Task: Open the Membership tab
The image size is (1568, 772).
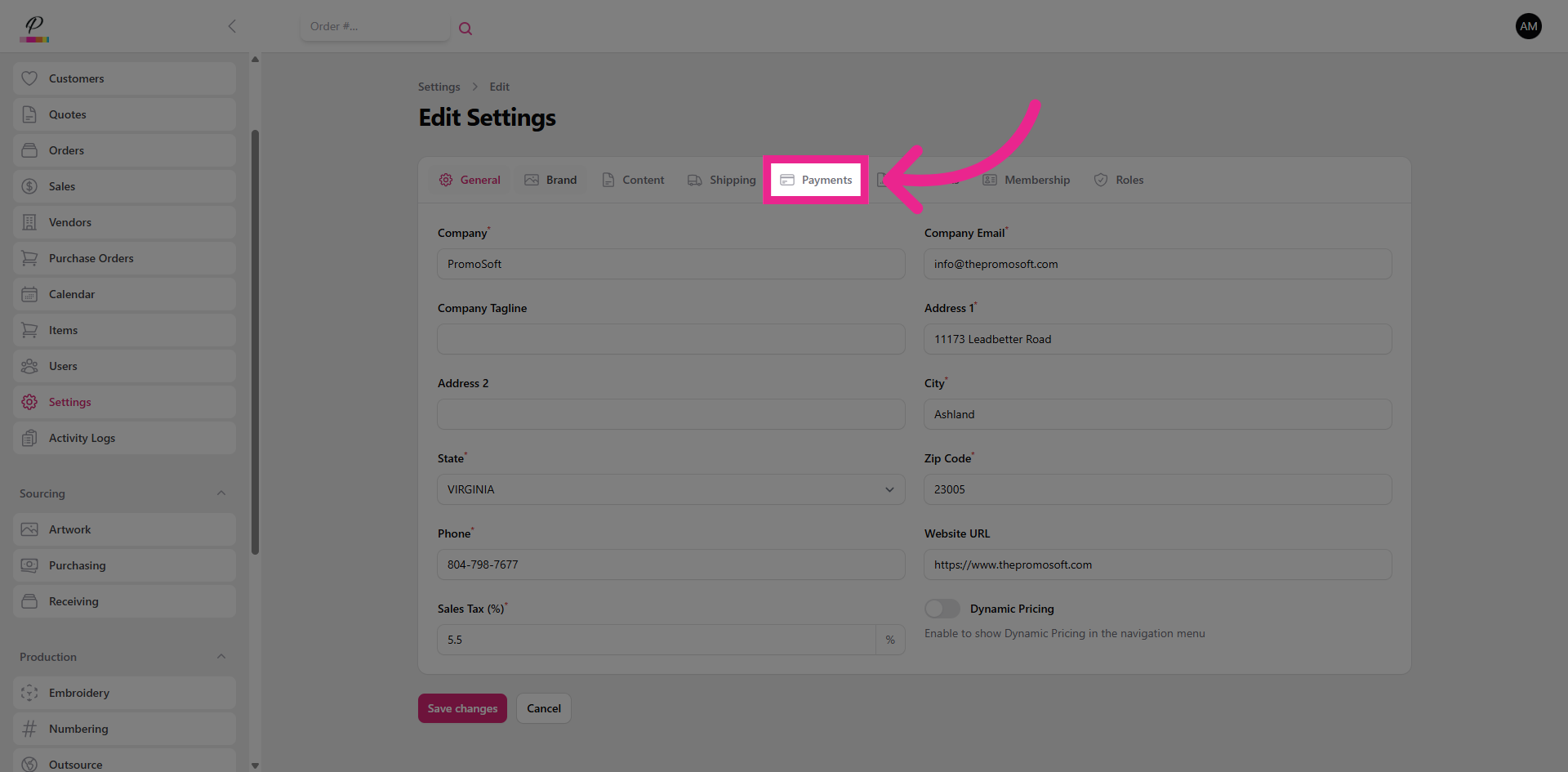Action: (1026, 180)
